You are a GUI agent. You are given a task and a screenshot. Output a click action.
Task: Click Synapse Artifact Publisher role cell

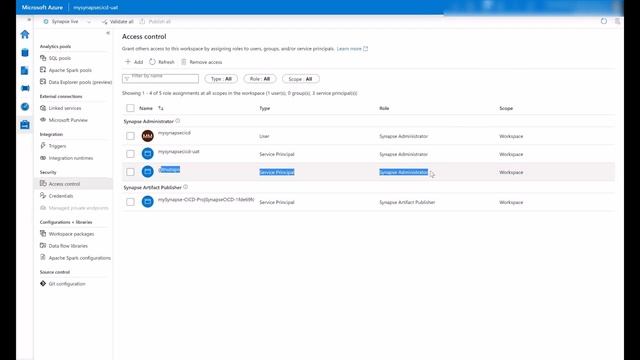[407, 202]
